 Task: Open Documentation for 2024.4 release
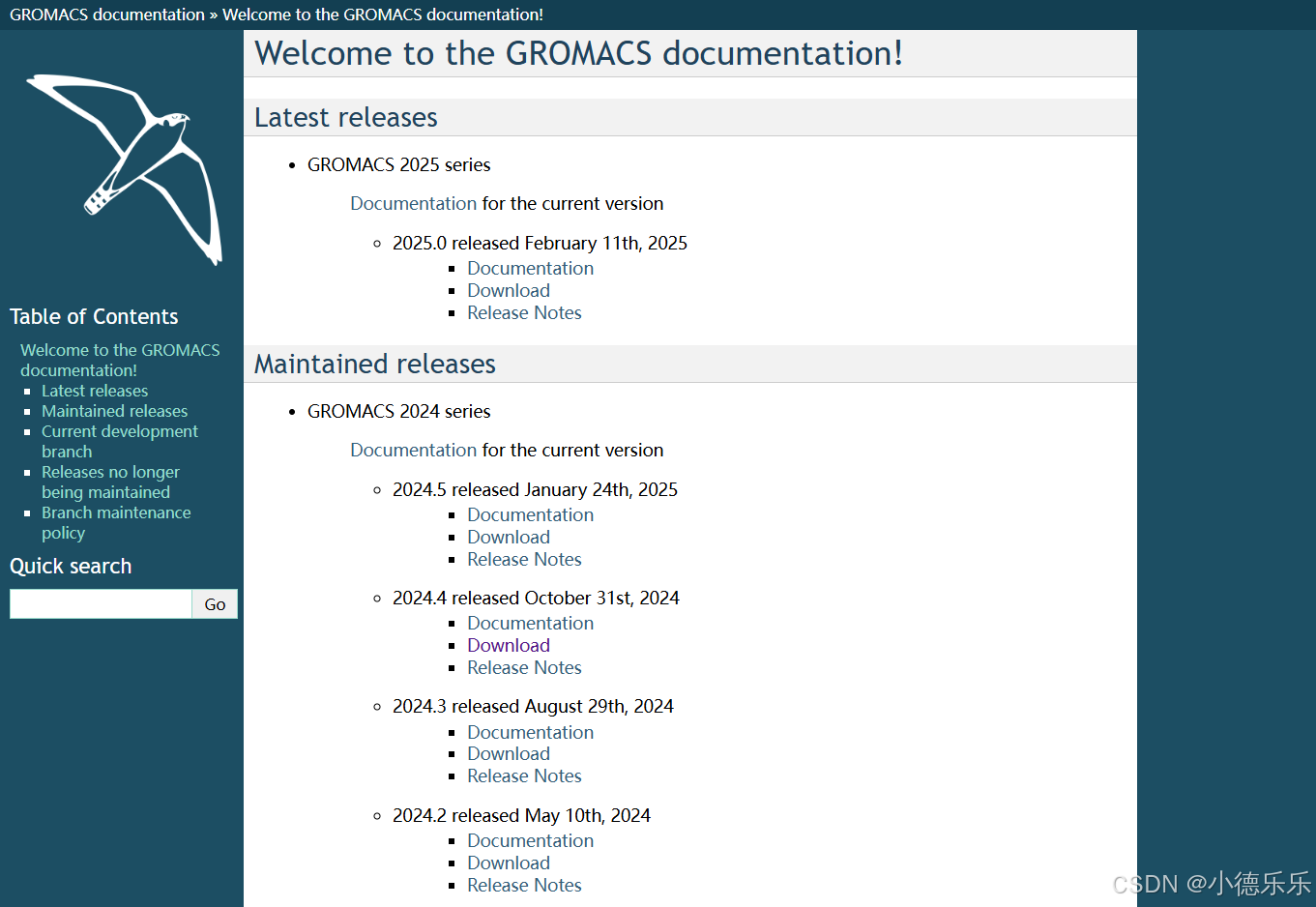pyautogui.click(x=530, y=623)
